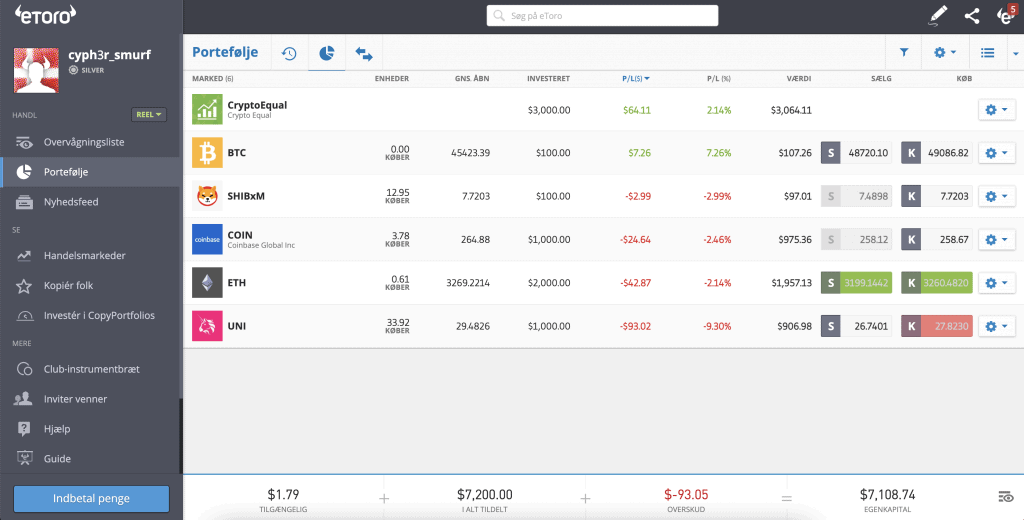The height and width of the screenshot is (520, 1024).
Task: Sell ETH at 3199.1442
Action: [x=856, y=283]
